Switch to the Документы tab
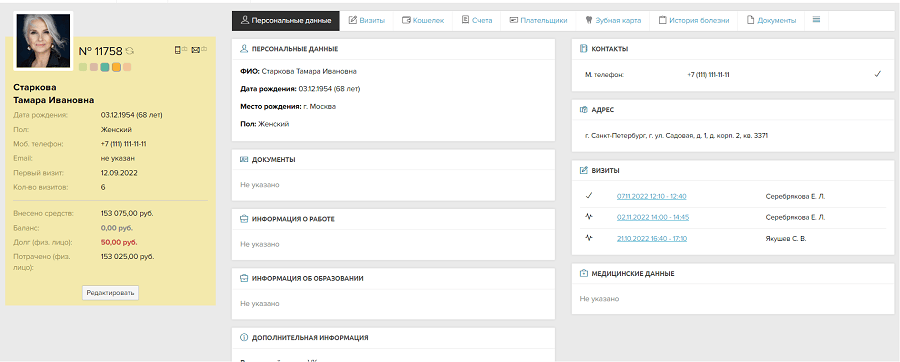 [x=771, y=20]
